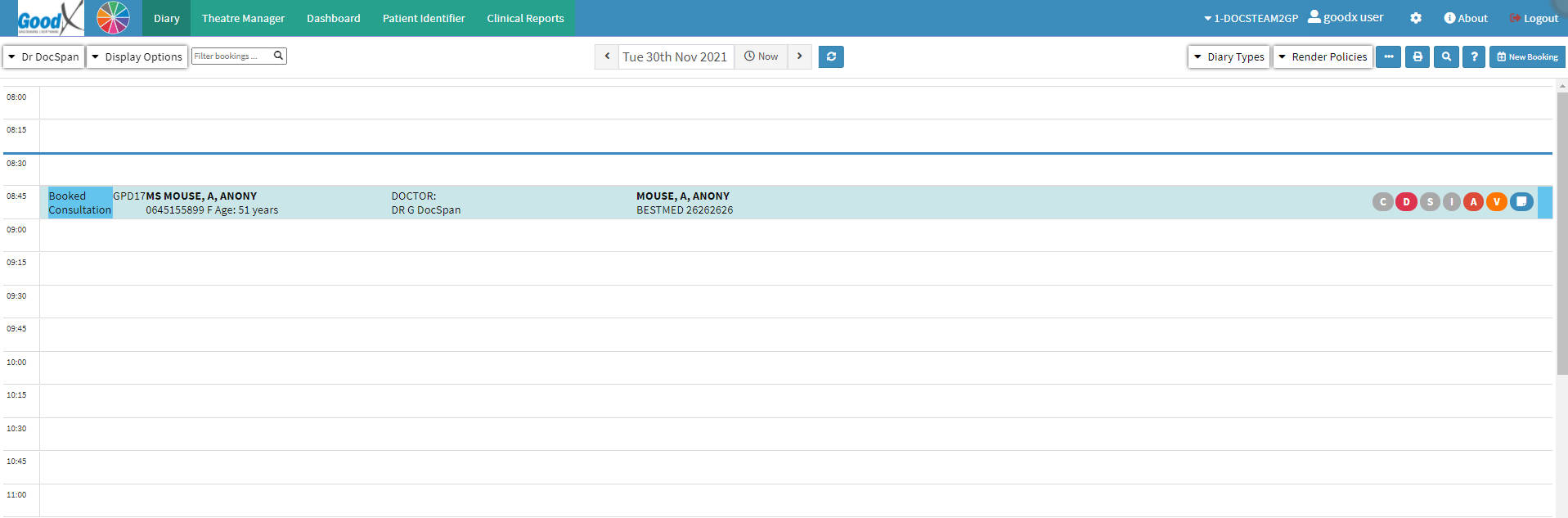Viewport: 1568px width, 518px height.
Task: Click the grey S status circle
Action: pos(1430,202)
